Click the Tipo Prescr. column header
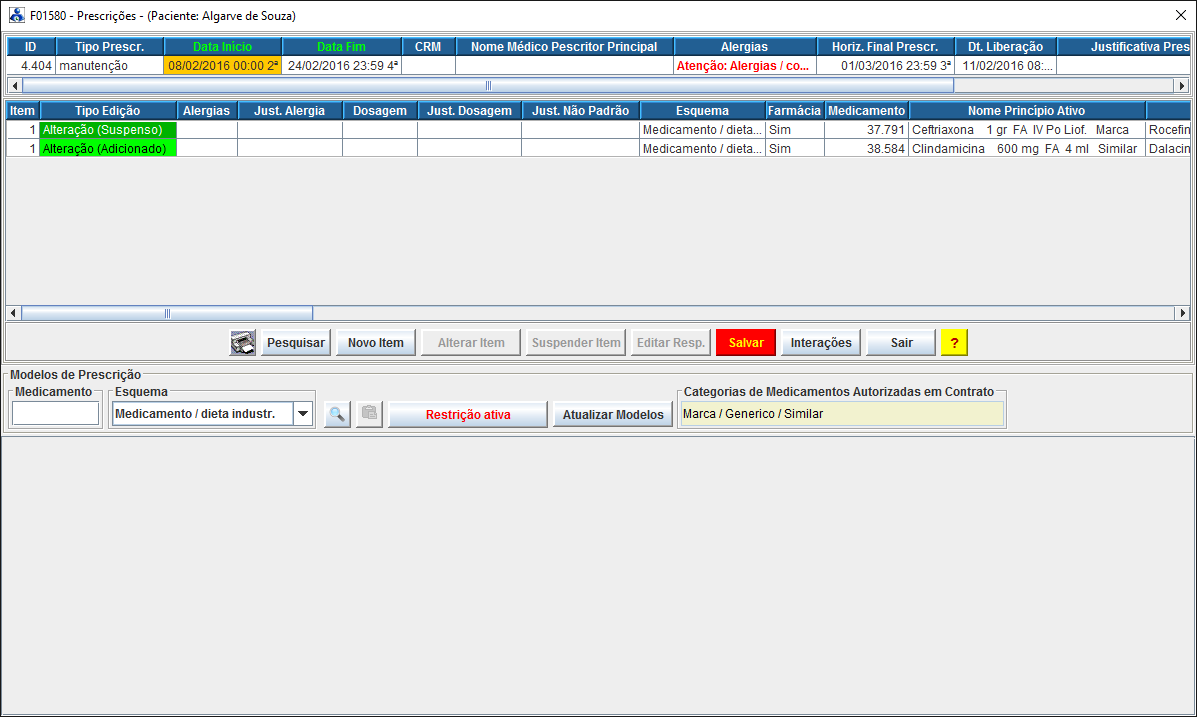The width and height of the screenshot is (1197, 717). coord(109,47)
